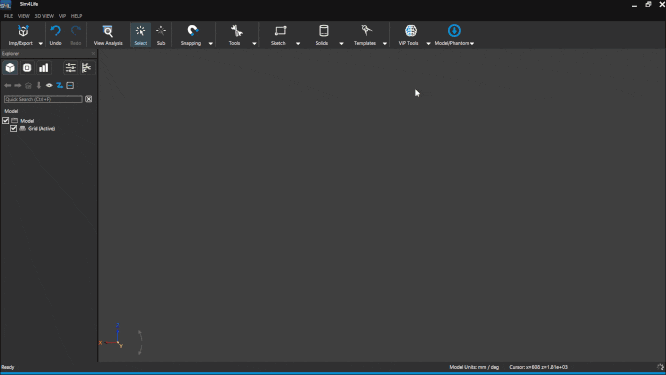The image size is (666, 375).
Task: Click the Model Units status text
Action: point(474,367)
